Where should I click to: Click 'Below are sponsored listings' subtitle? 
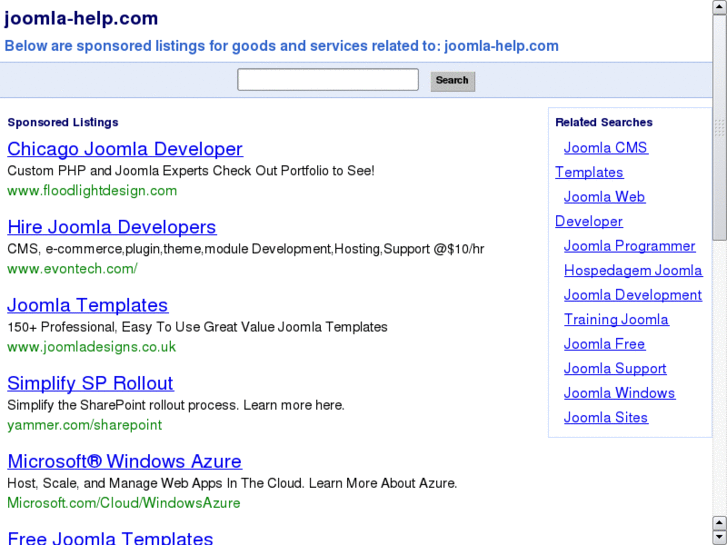(x=281, y=46)
